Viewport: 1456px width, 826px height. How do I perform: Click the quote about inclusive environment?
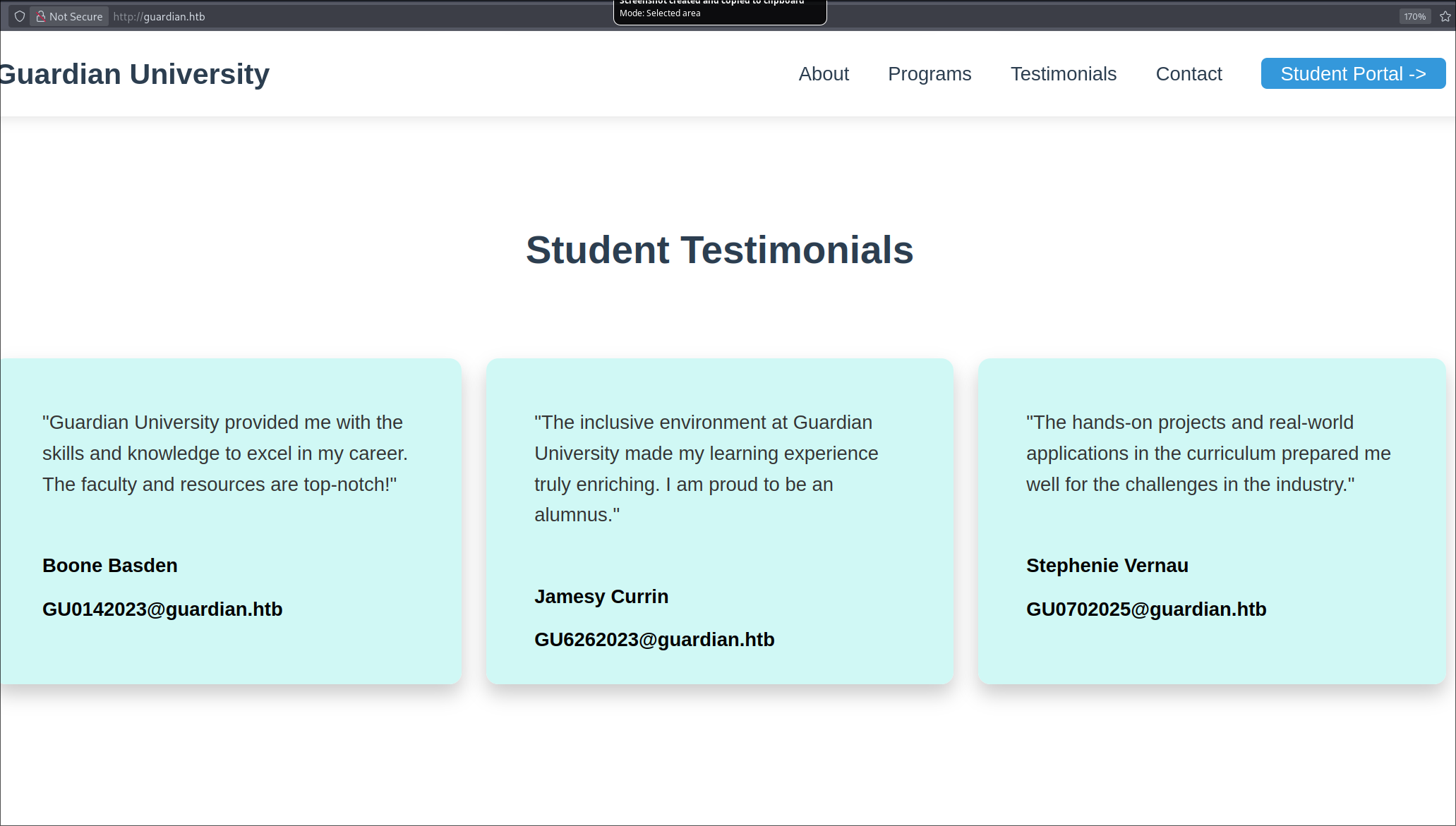point(706,468)
